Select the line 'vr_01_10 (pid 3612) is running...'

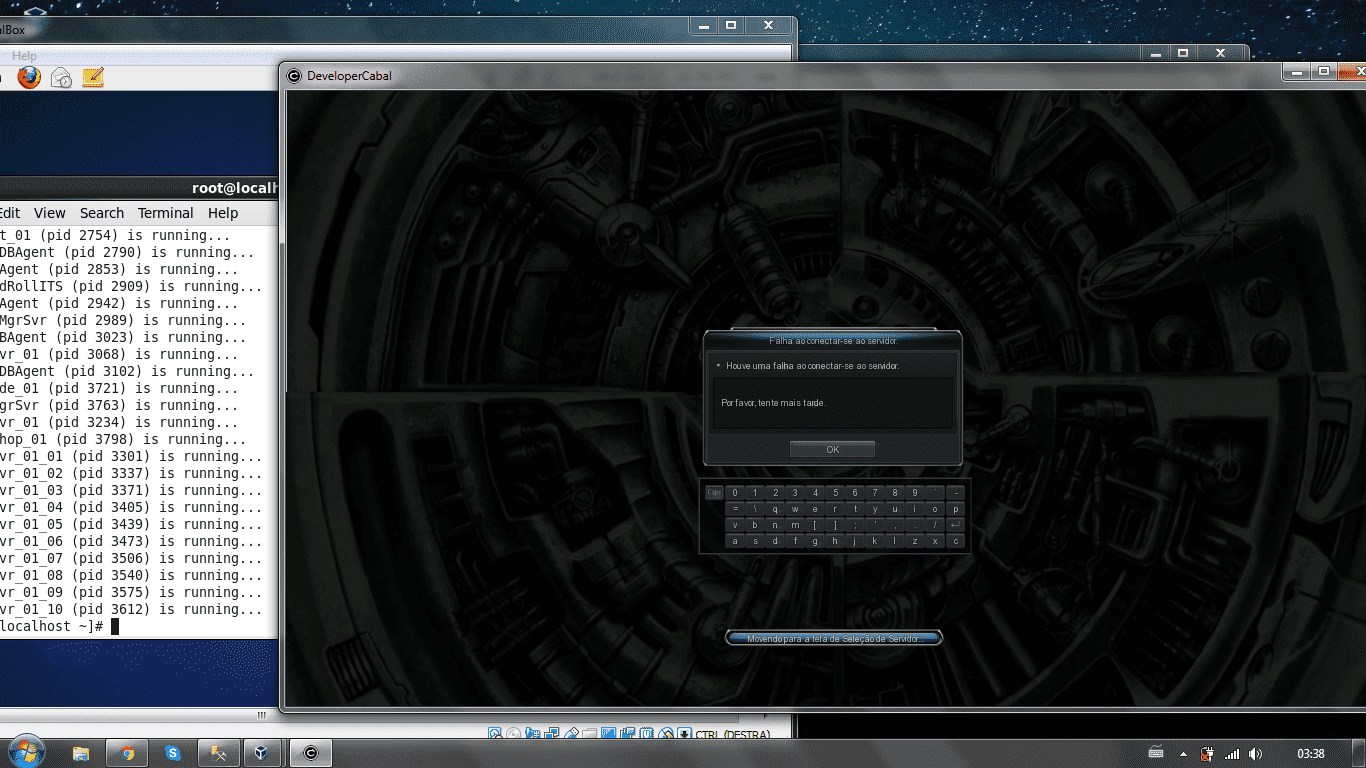131,609
